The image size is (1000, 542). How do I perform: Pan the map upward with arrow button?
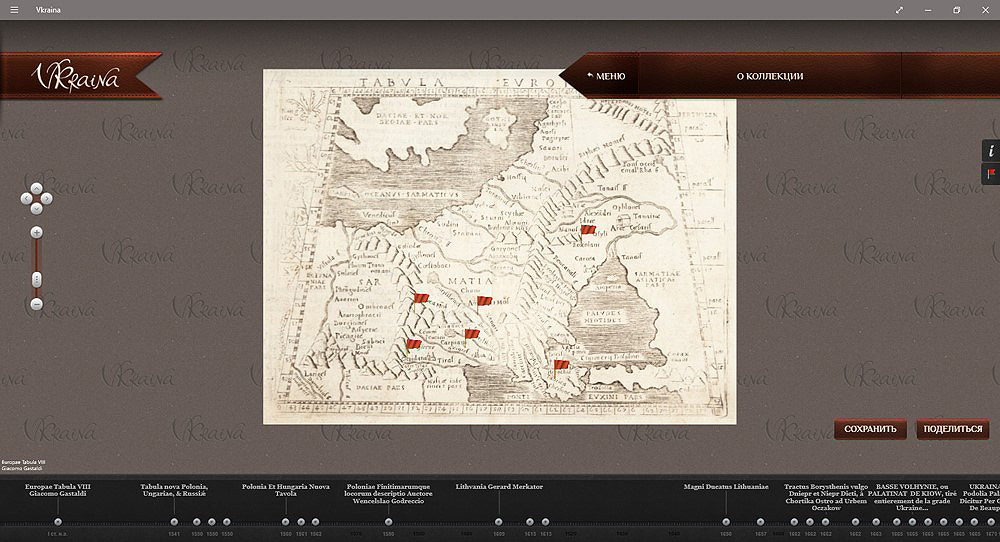coord(36,189)
